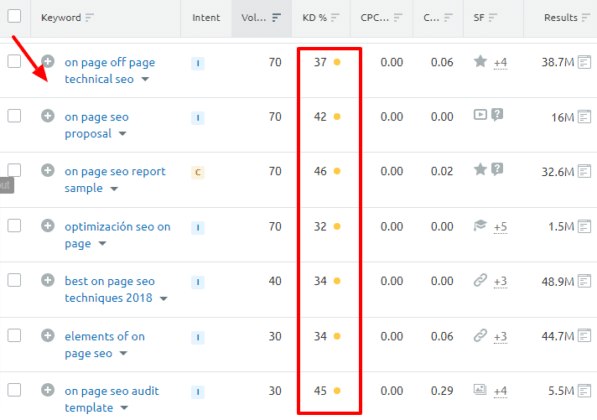Click image SERP feature icon for audit template row
597x420 pixels.
point(480,389)
